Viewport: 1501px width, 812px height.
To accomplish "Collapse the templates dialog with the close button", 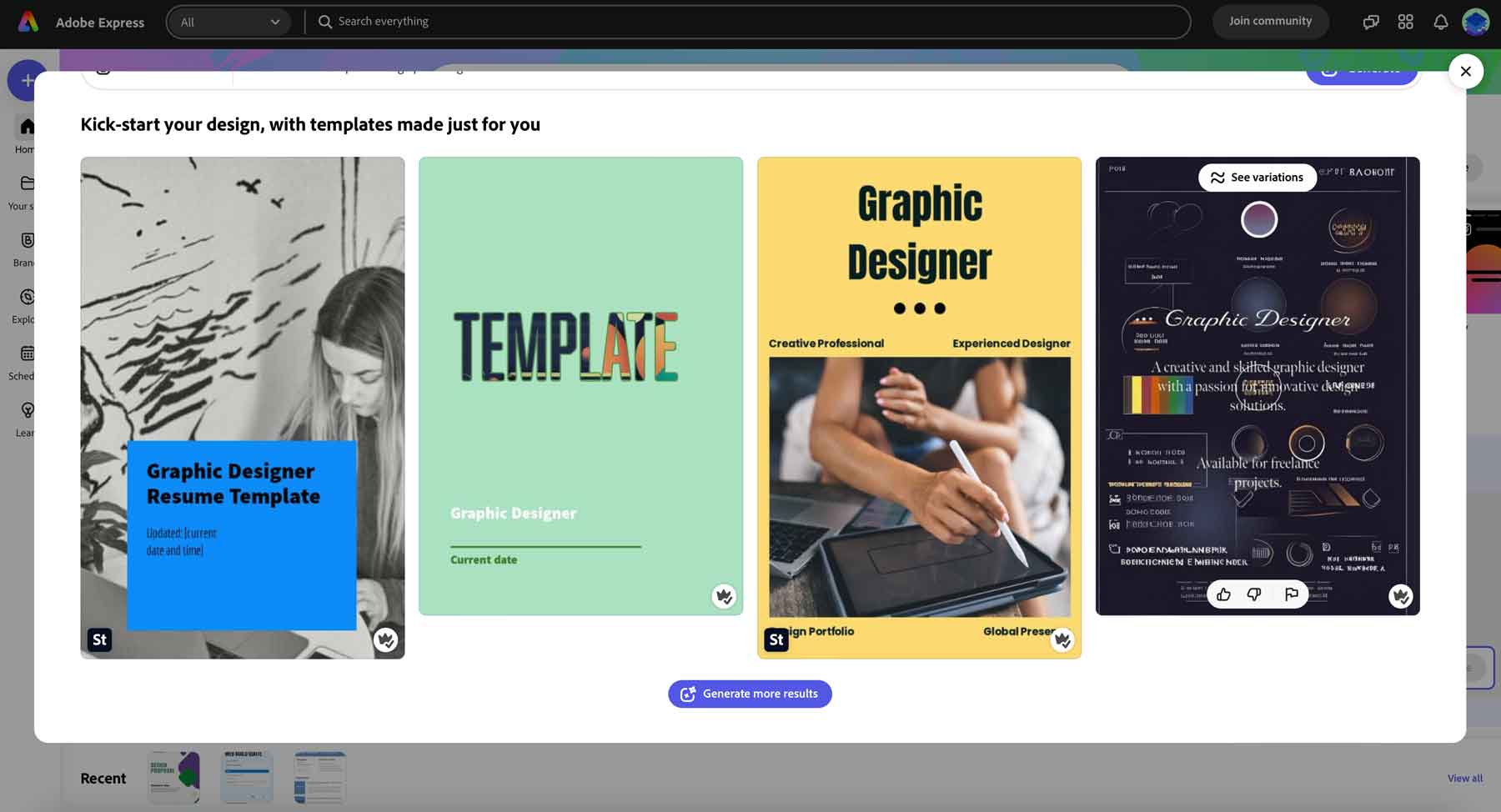I will [x=1467, y=71].
